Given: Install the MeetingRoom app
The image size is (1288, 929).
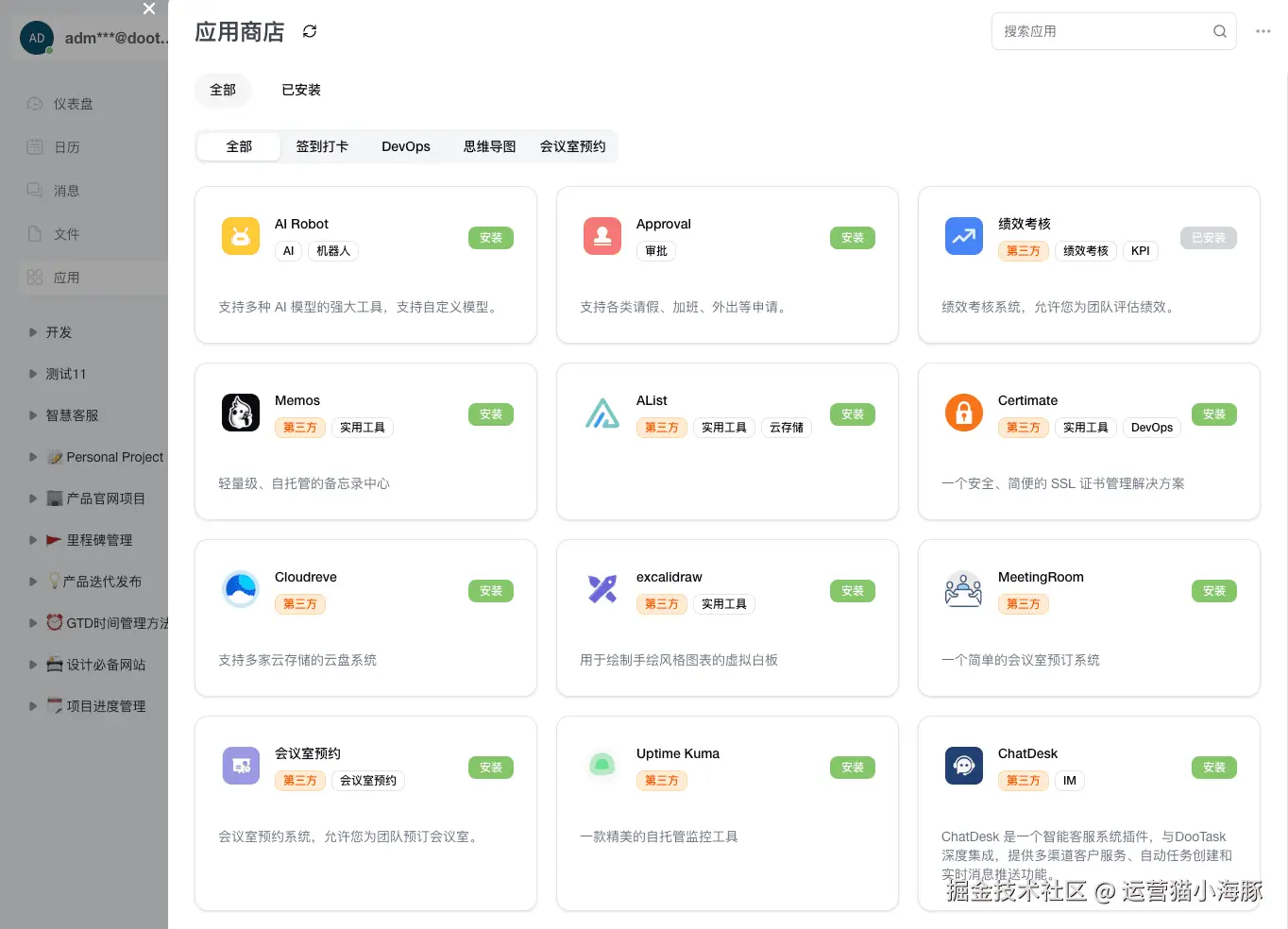Looking at the screenshot, I should (x=1214, y=591).
